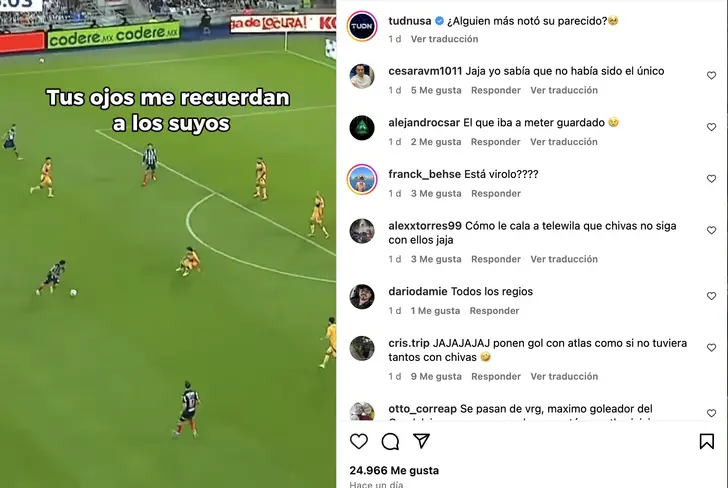Share post via paper plane icon
This screenshot has height=488, width=728.
(422, 441)
